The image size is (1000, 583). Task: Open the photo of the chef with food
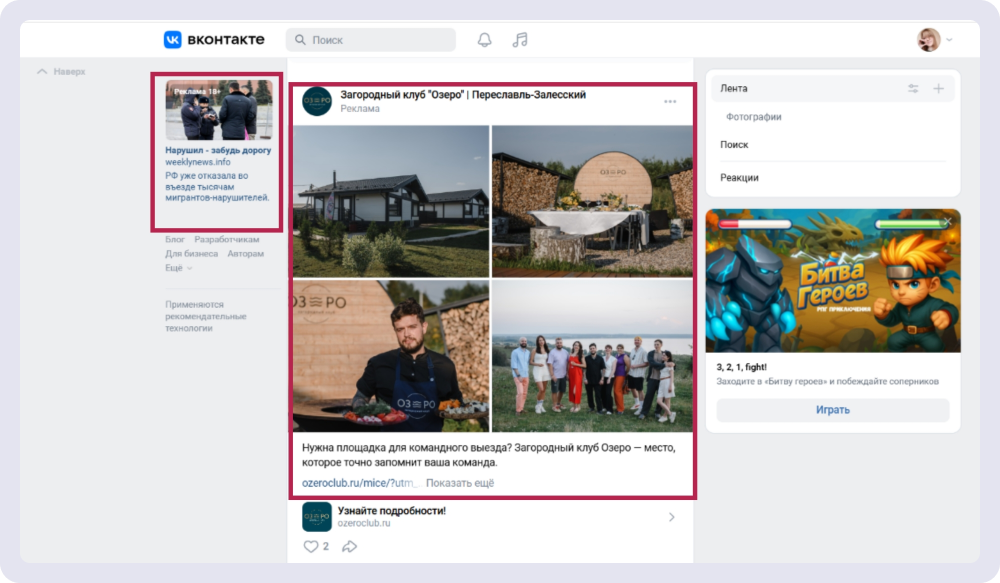coord(391,355)
